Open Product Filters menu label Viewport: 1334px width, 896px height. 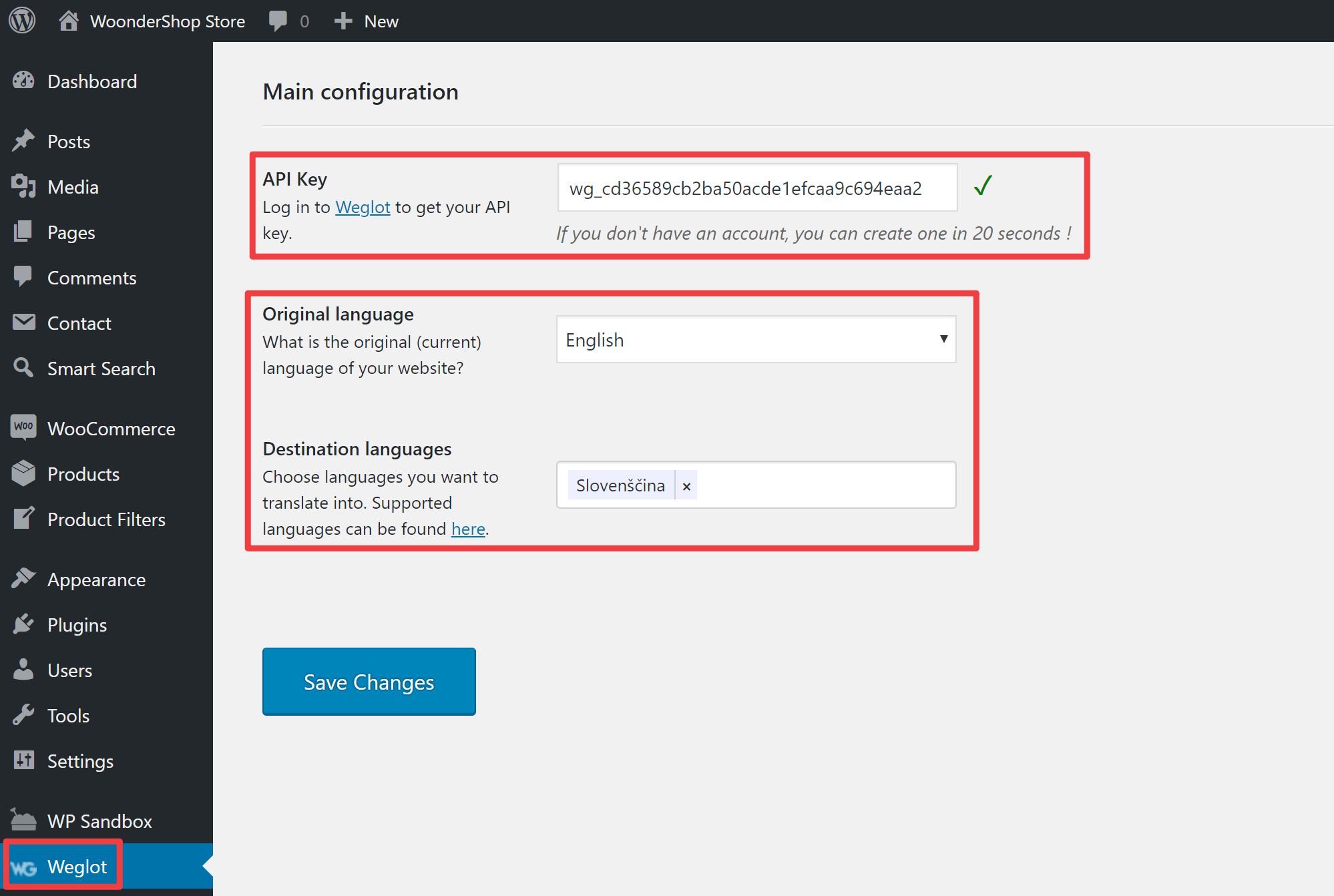coord(107,519)
